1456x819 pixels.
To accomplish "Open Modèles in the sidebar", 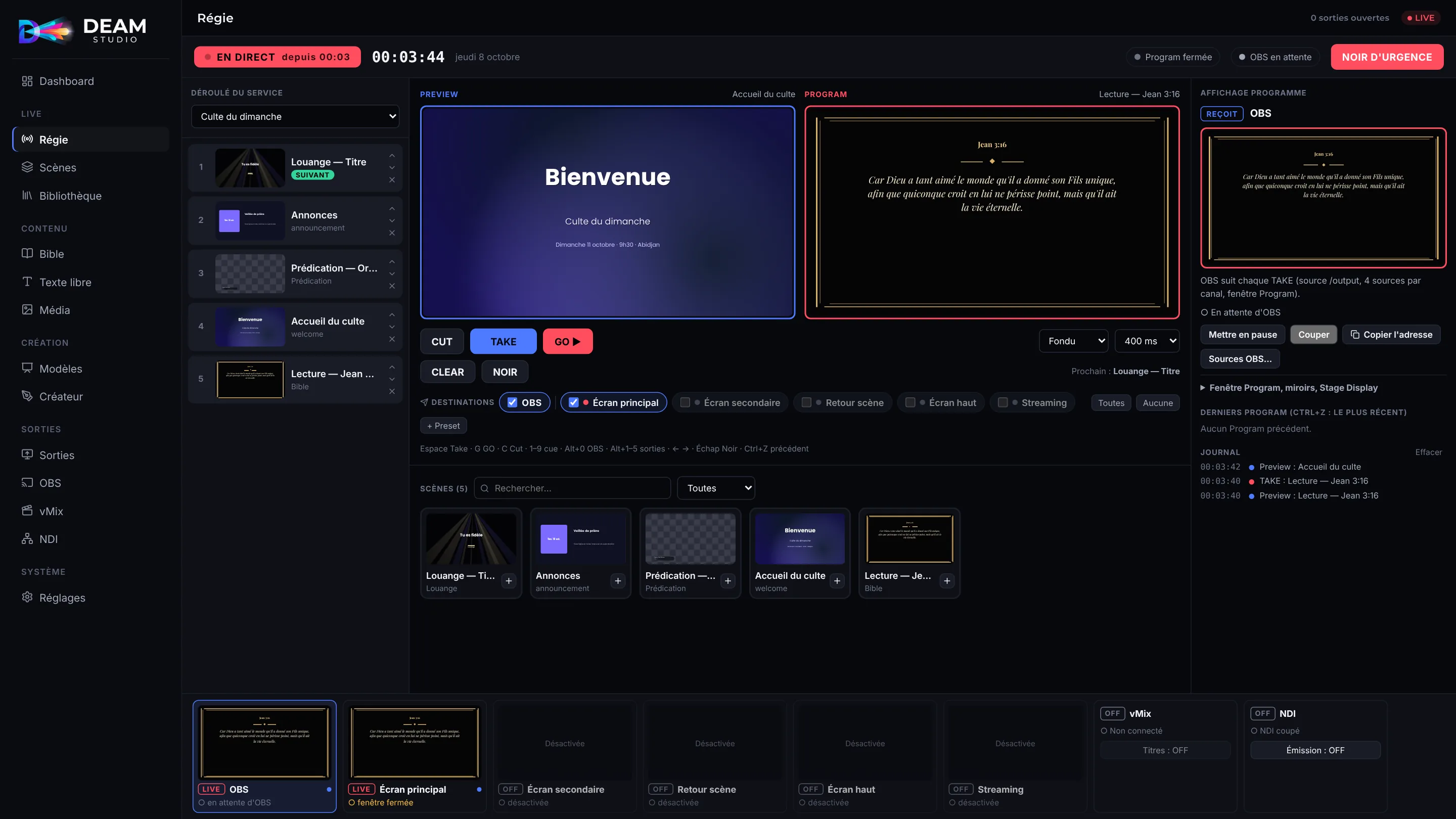I will (90, 369).
